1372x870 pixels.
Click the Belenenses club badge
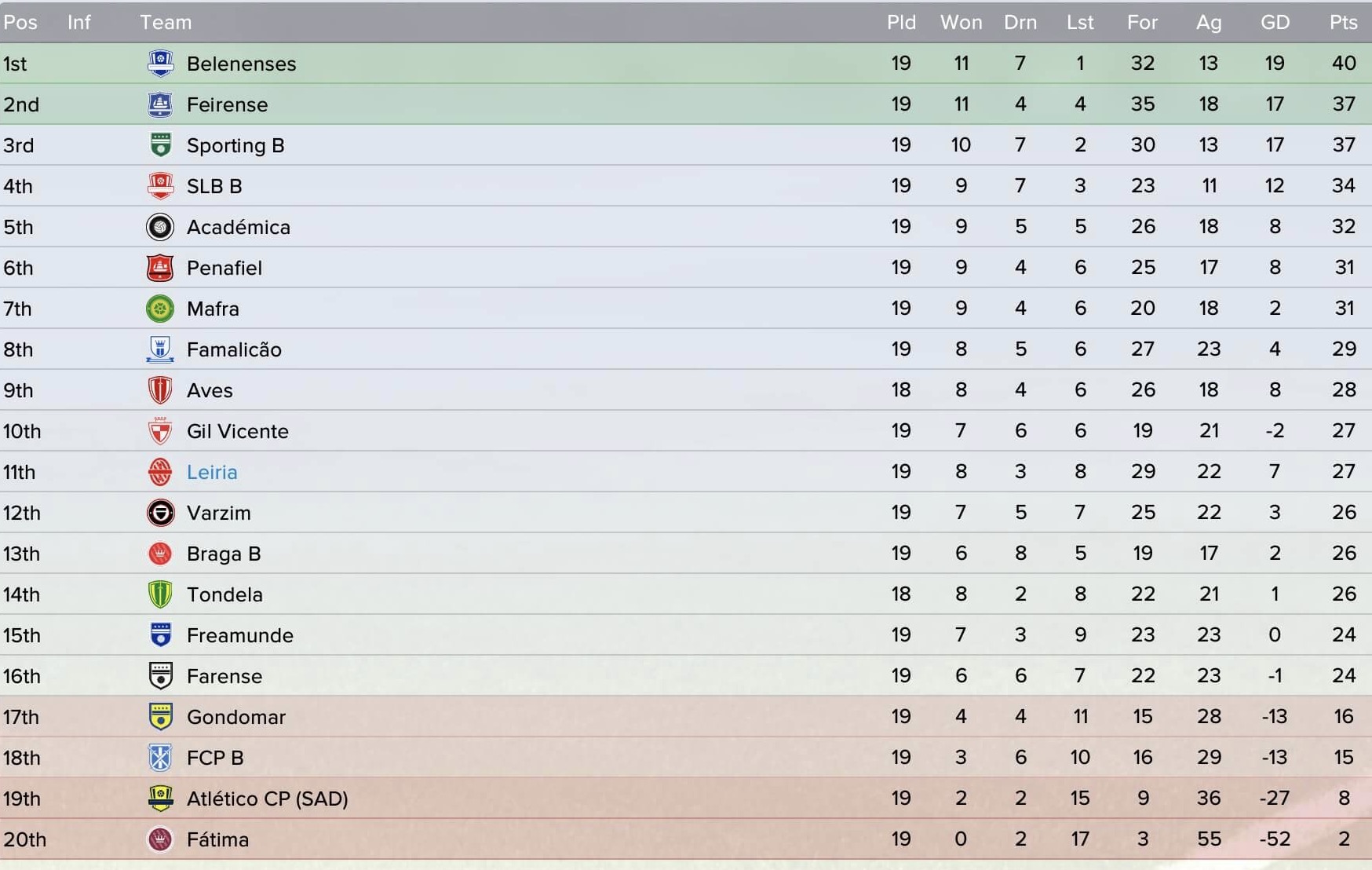tap(160, 64)
